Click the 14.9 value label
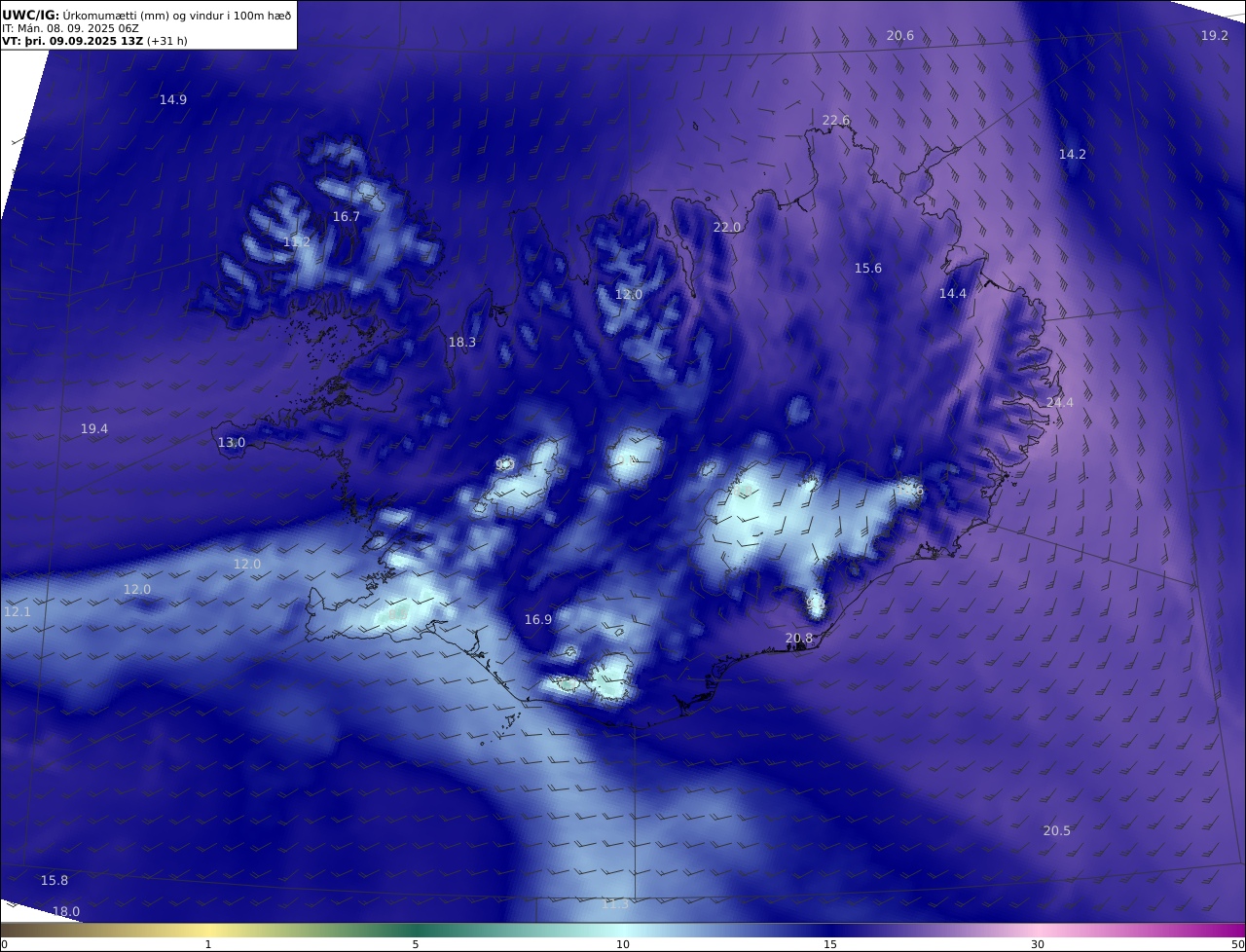 tap(173, 99)
